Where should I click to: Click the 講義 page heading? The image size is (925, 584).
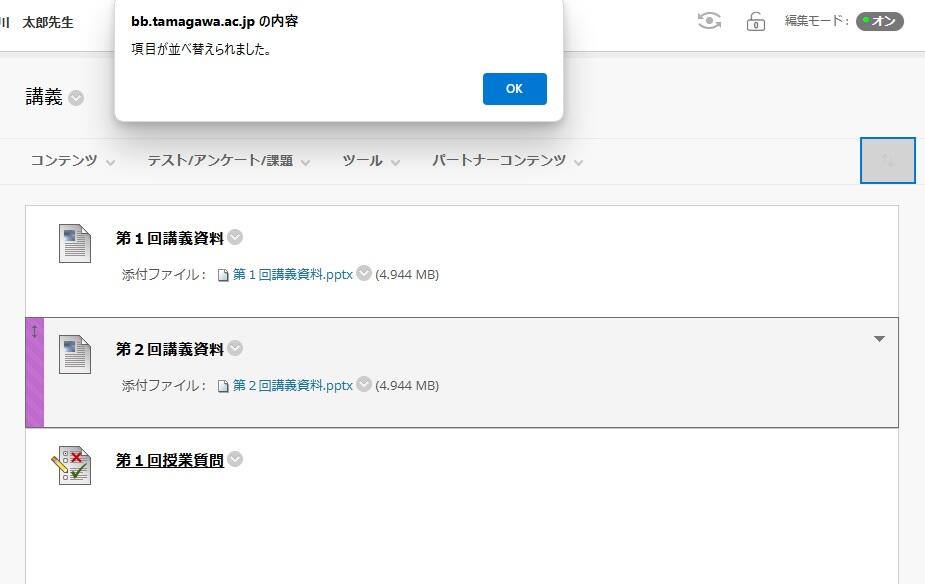44,97
